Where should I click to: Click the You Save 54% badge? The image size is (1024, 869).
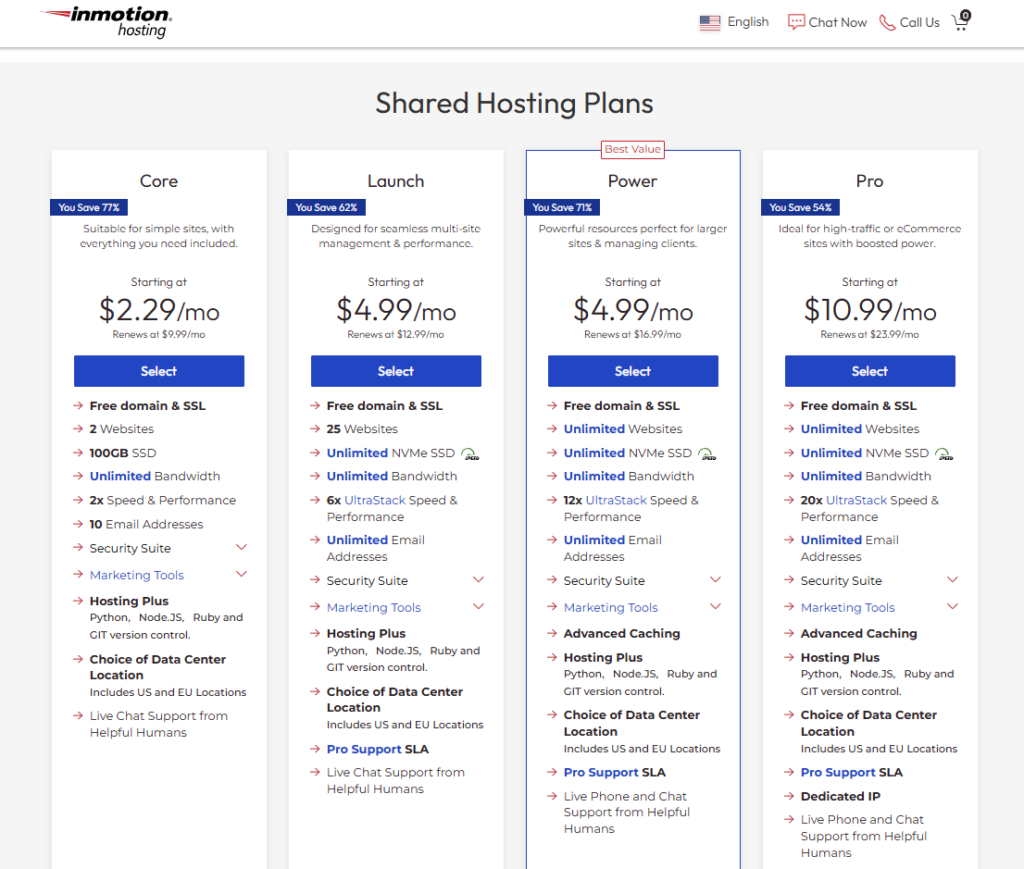(x=800, y=208)
